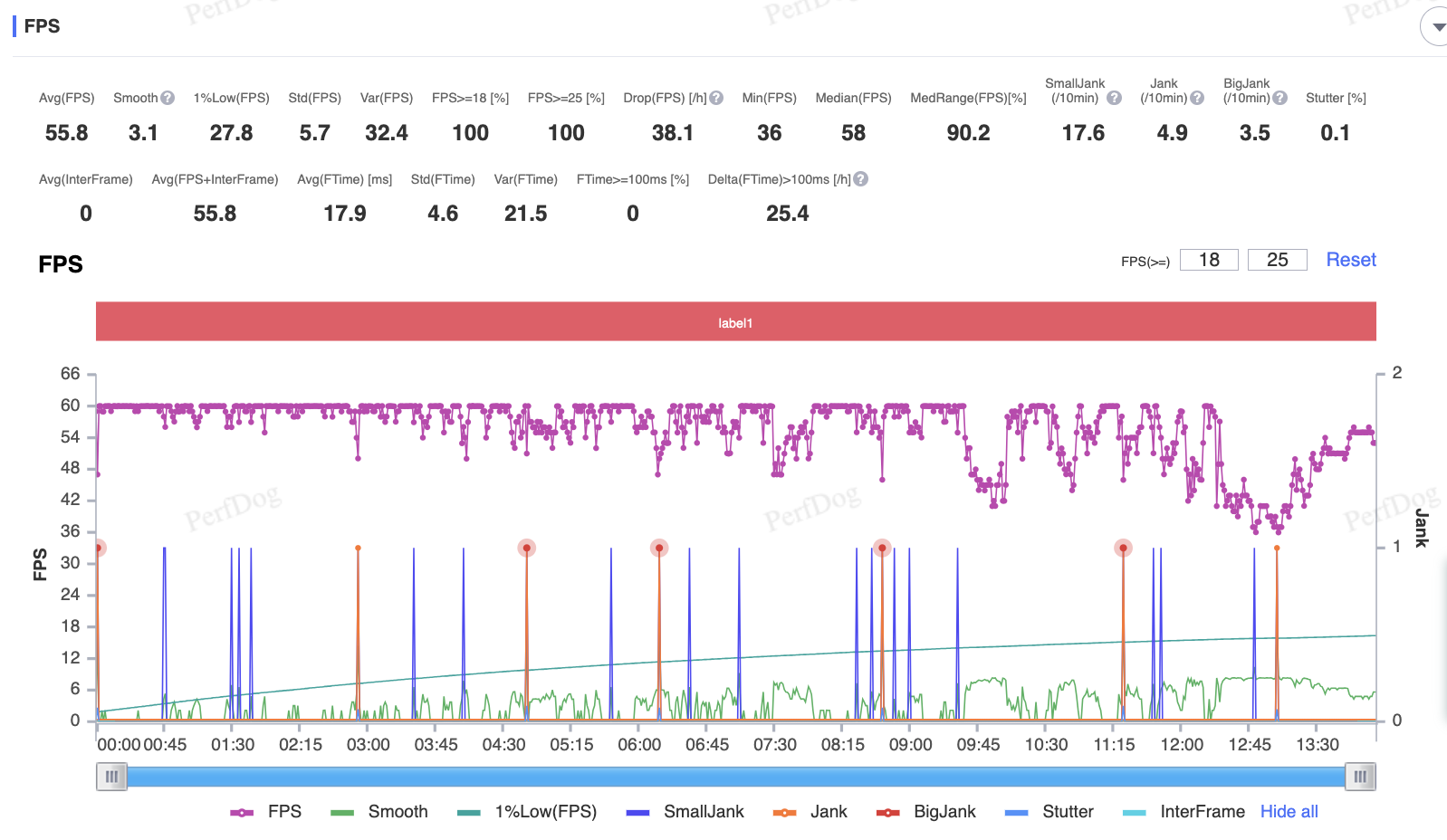This screenshot has height=840, width=1447.
Task: Select the red label1 bar
Action: click(735, 322)
